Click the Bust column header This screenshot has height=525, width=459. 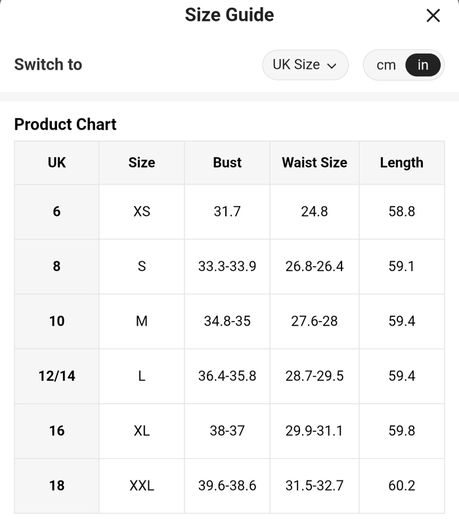tap(227, 163)
